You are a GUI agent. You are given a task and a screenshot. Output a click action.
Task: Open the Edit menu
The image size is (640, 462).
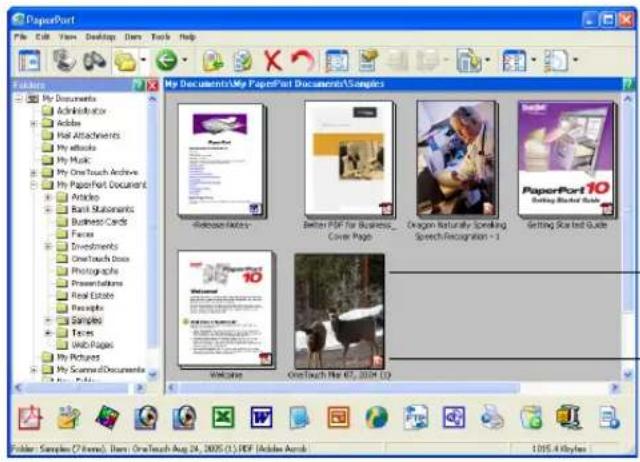[42, 37]
